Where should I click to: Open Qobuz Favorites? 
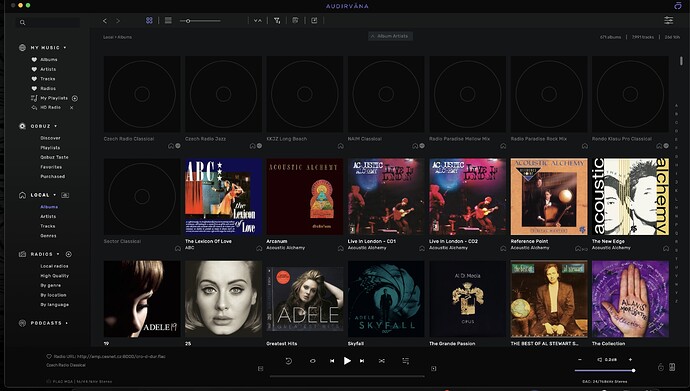pos(51,167)
